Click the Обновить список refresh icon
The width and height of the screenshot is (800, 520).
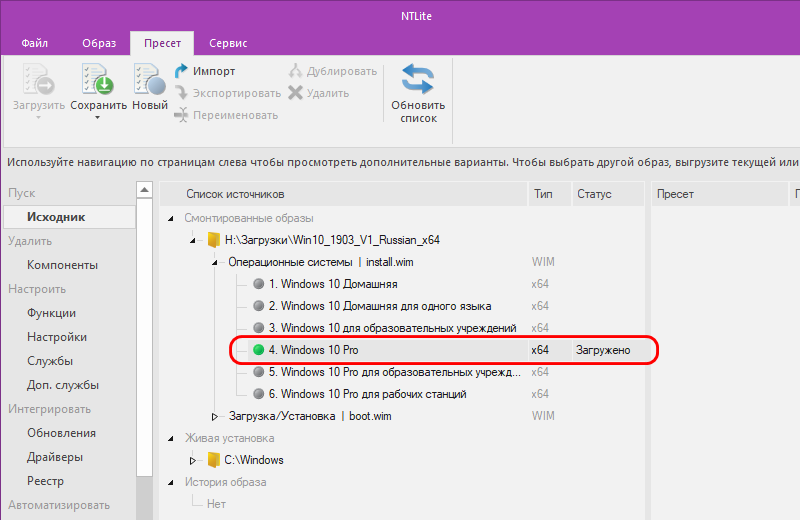point(418,79)
